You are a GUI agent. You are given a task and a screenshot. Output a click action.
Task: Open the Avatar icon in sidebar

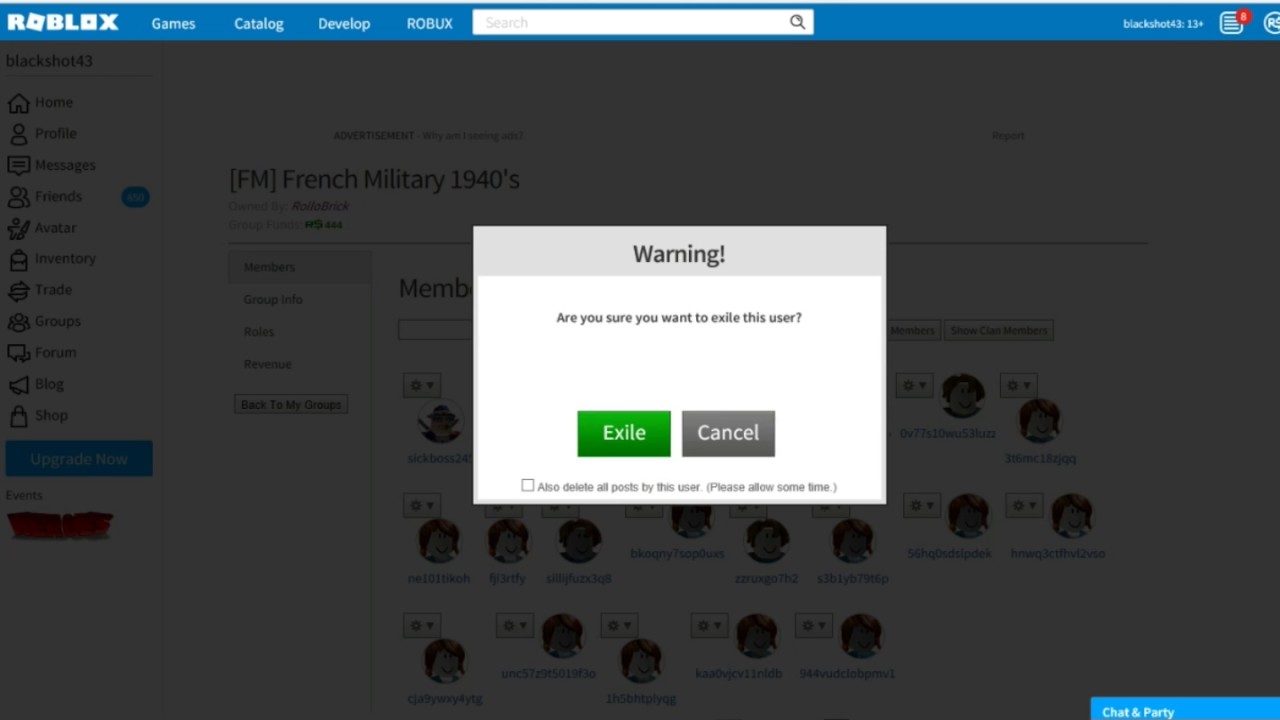coord(18,228)
